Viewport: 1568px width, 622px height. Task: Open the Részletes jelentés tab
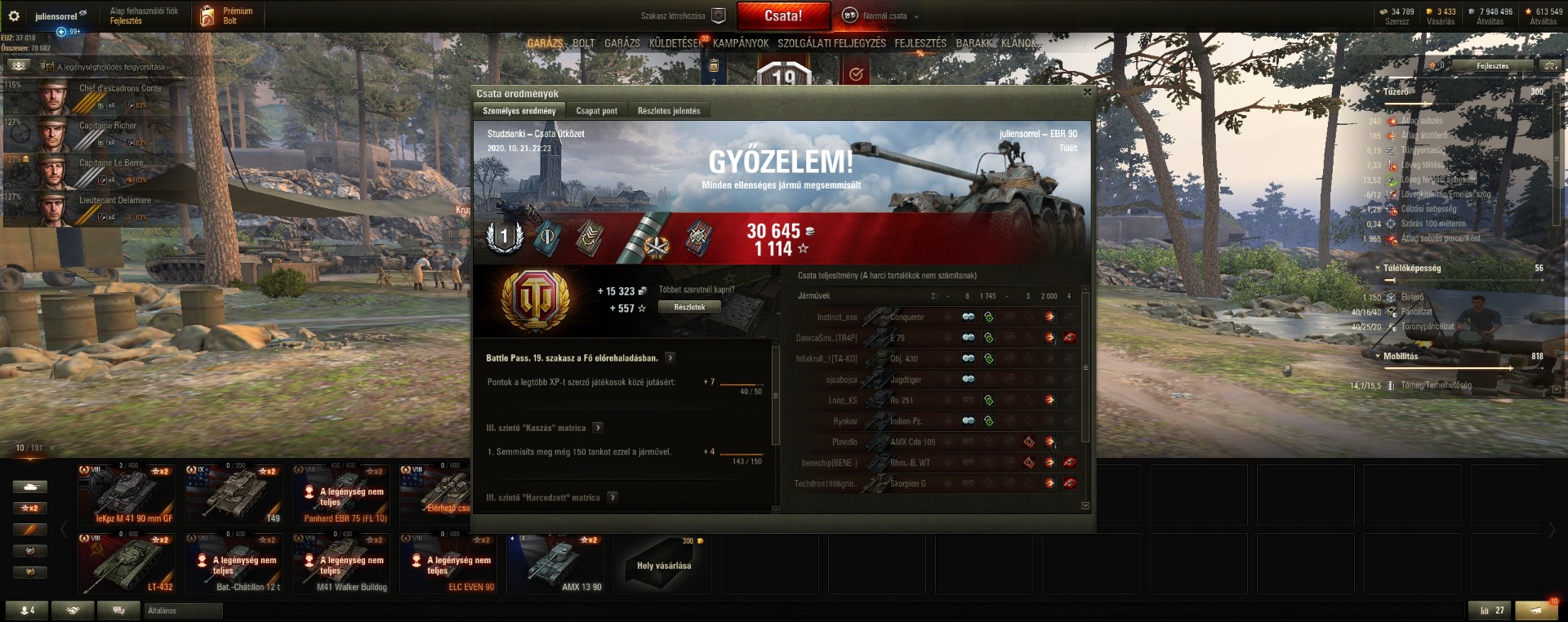[669, 111]
